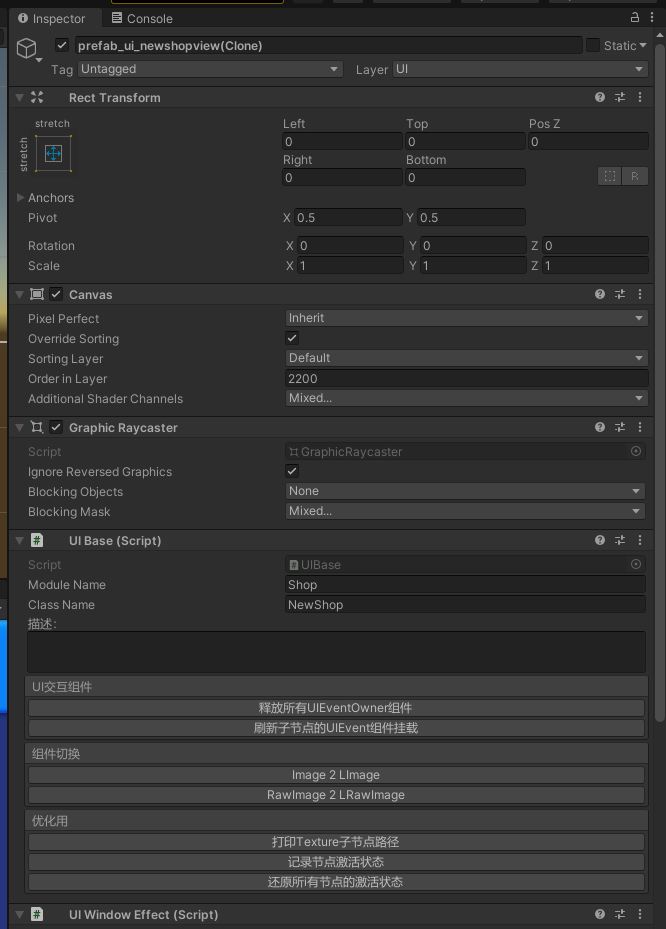Open Graphic Raycaster help icon
666x929 pixels.
[x=600, y=427]
